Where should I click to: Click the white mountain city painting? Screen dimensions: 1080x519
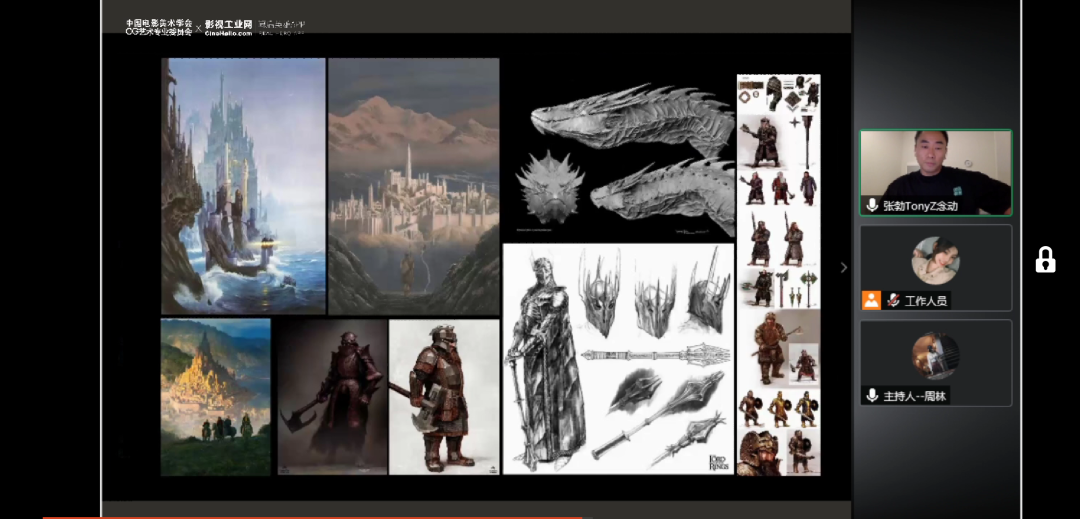(x=414, y=186)
